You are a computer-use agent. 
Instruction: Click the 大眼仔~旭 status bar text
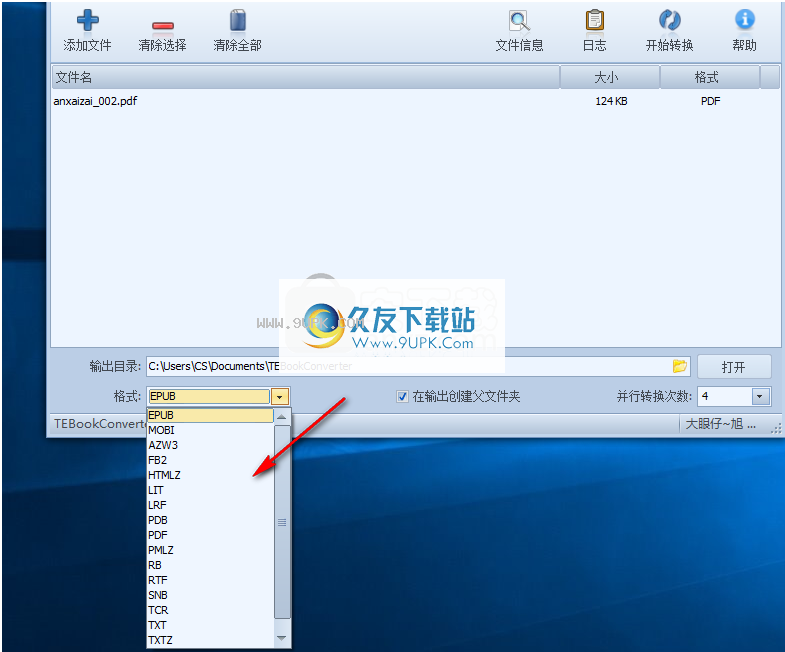pyautogui.click(x=720, y=424)
